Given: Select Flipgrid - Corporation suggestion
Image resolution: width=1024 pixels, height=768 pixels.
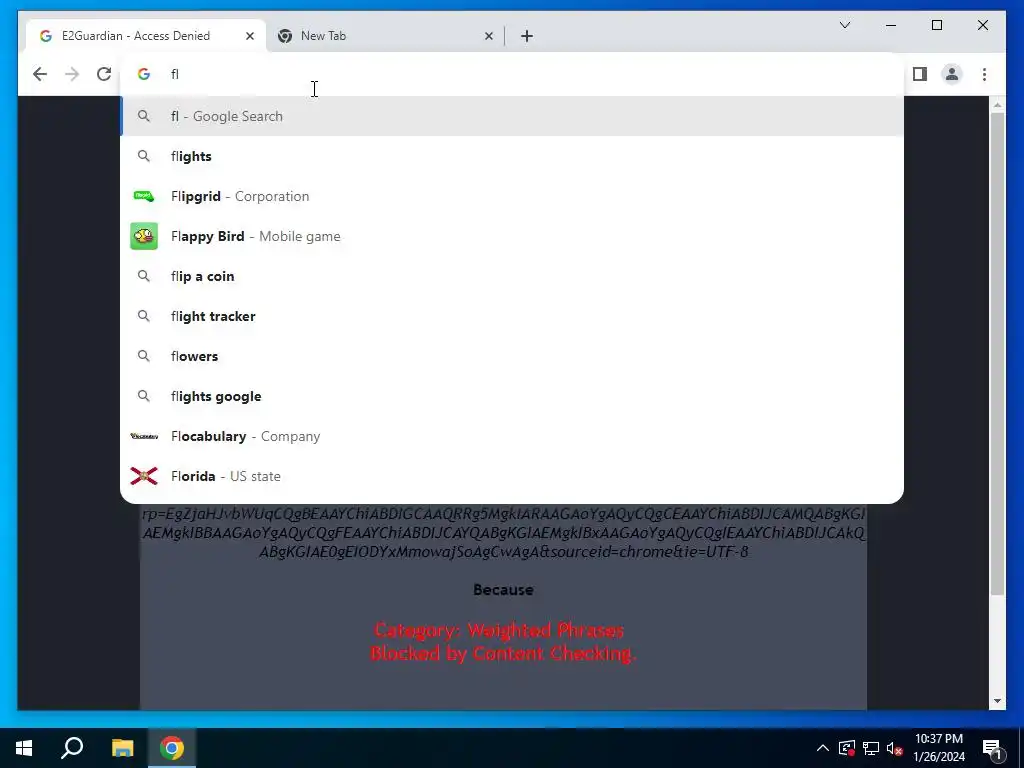Looking at the screenshot, I should [x=512, y=196].
